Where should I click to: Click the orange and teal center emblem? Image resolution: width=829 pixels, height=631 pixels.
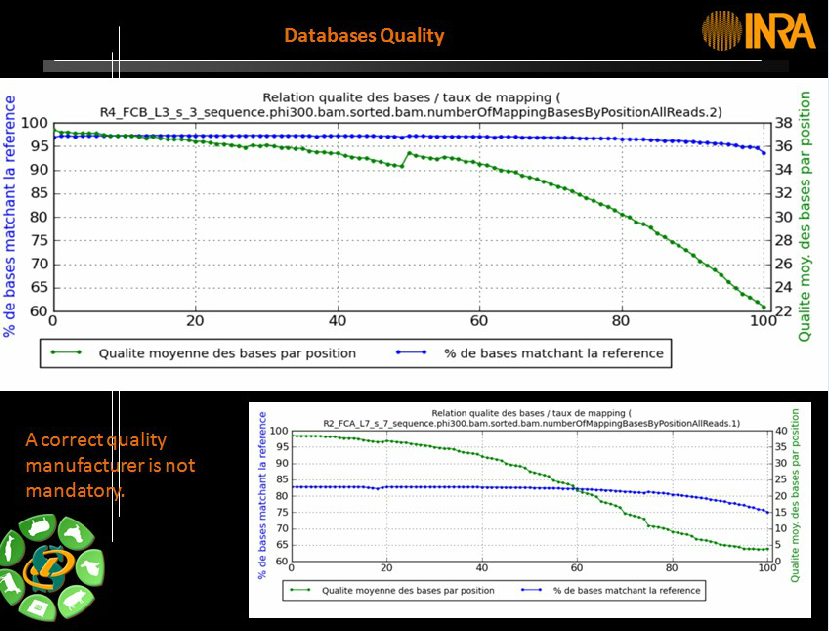click(48, 568)
